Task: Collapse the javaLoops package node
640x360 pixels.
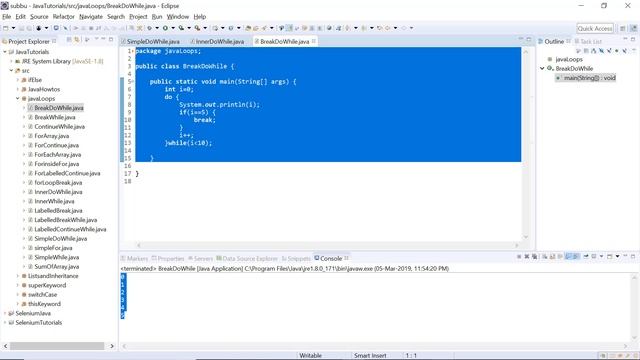Action: point(18,98)
